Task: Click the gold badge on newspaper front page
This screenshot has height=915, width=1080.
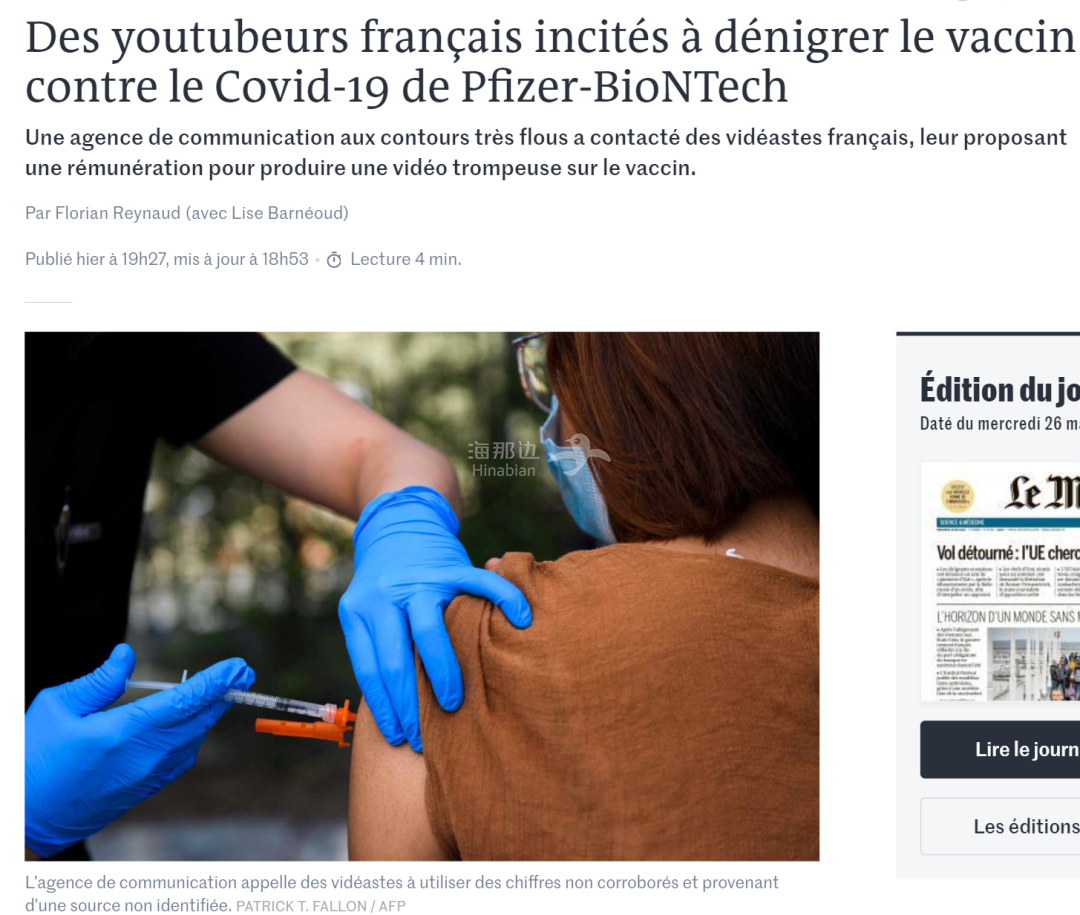Action: click(957, 496)
